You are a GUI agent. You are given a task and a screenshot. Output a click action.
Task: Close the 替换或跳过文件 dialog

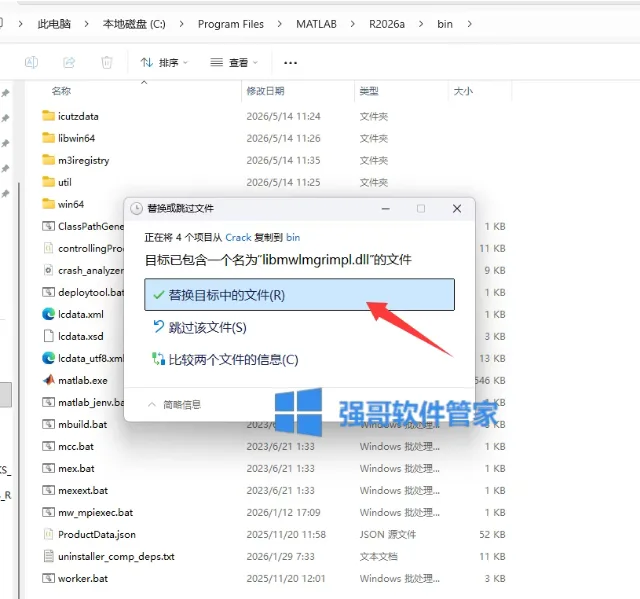[x=457, y=209]
